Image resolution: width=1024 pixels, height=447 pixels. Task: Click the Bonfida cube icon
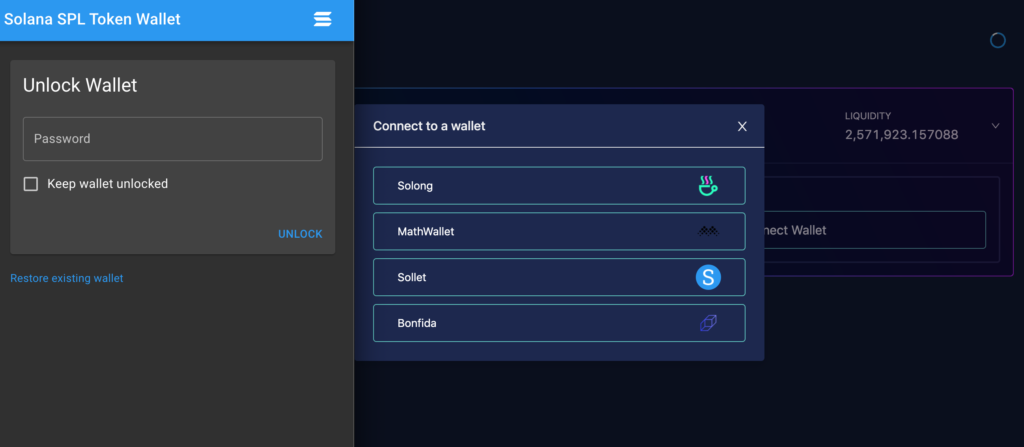click(x=708, y=323)
